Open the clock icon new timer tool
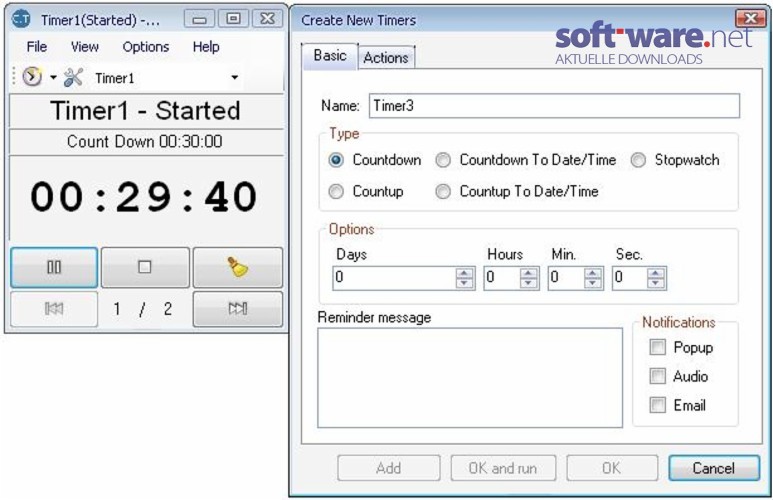Screen dimensions: 773x500 coord(32,77)
